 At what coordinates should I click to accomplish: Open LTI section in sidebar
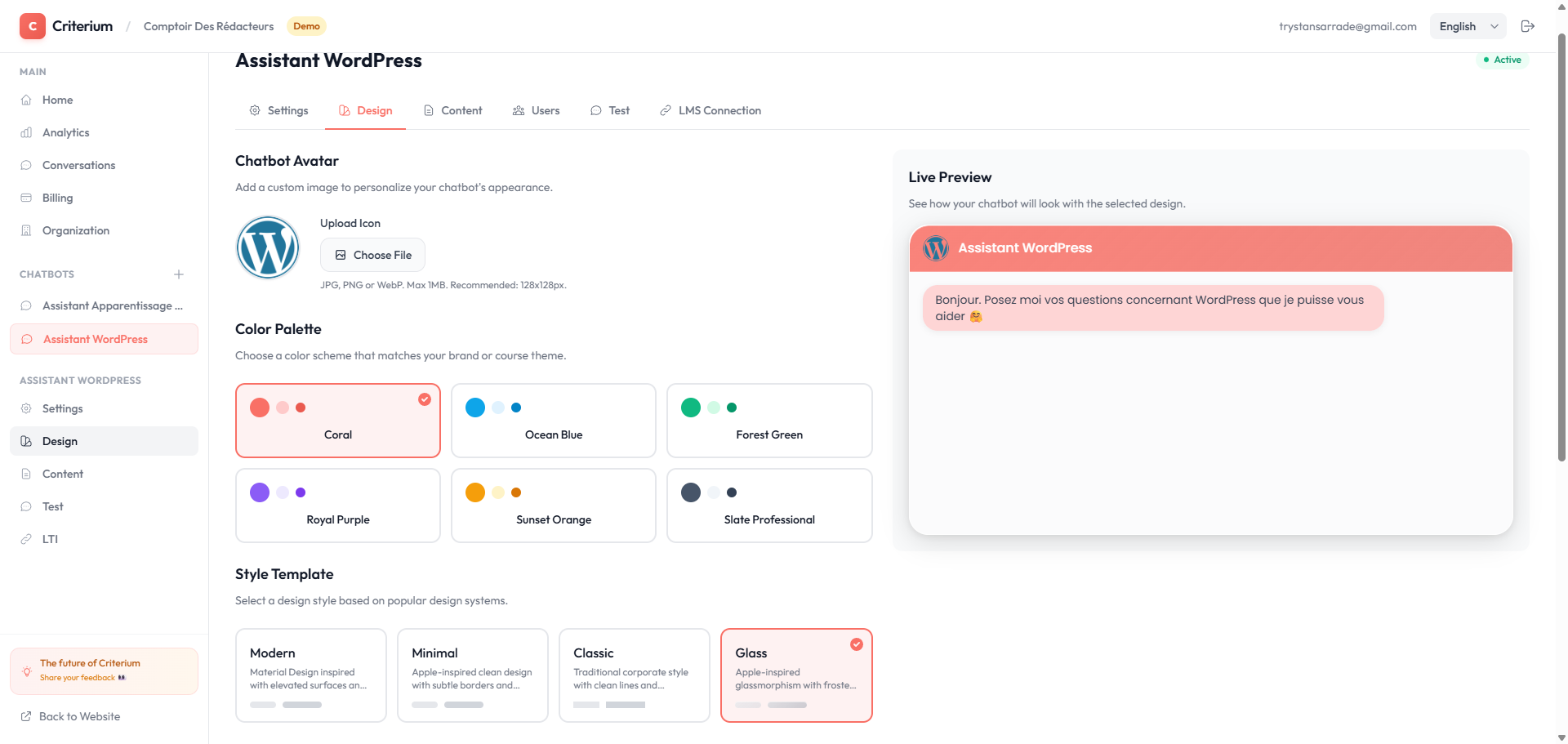[x=50, y=539]
